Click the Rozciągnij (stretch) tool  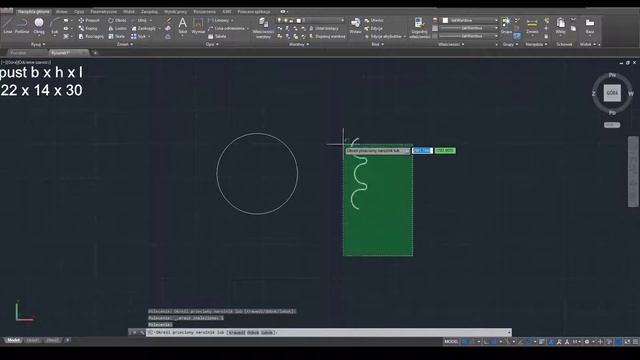pos(91,36)
